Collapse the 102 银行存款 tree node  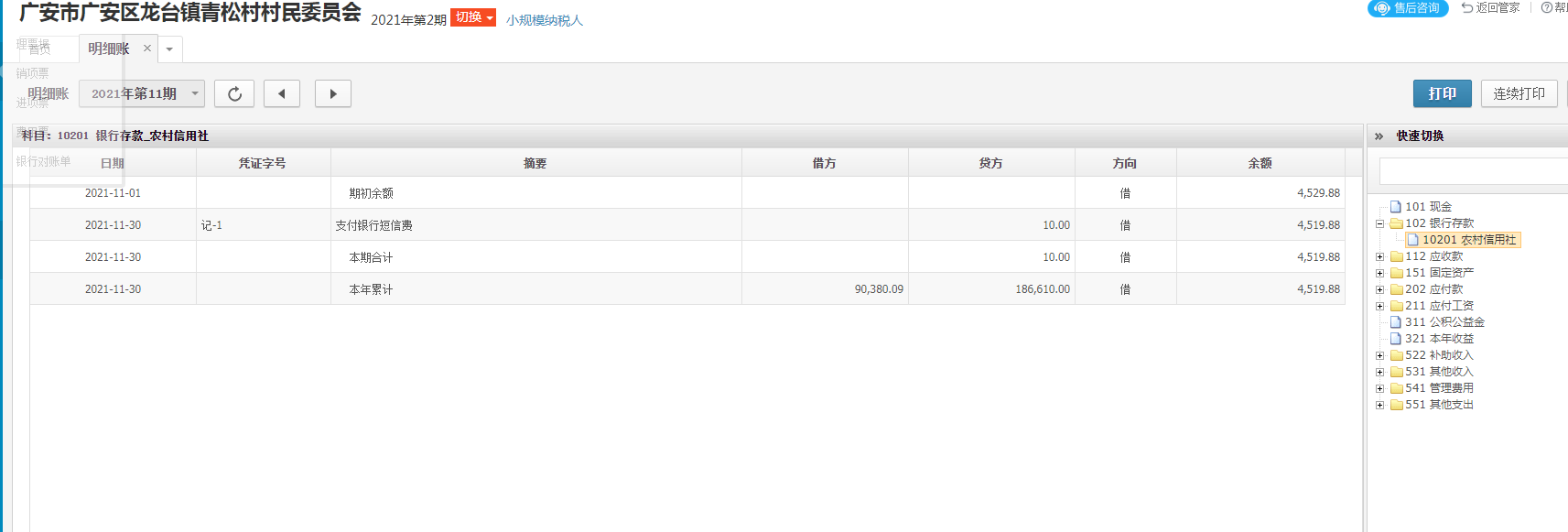1379,223
